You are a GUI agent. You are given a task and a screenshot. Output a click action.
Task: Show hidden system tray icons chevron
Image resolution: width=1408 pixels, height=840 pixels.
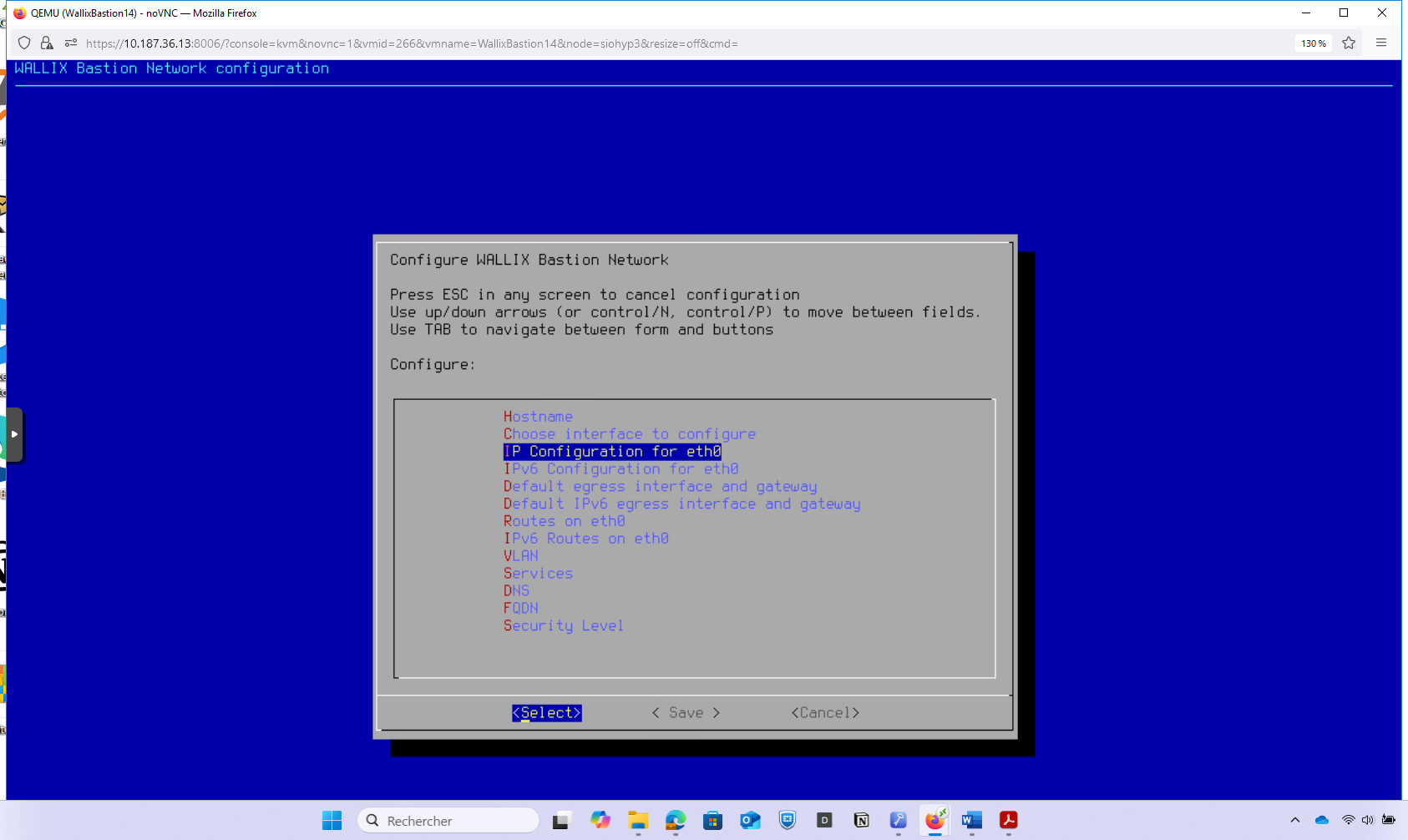pyautogui.click(x=1294, y=821)
